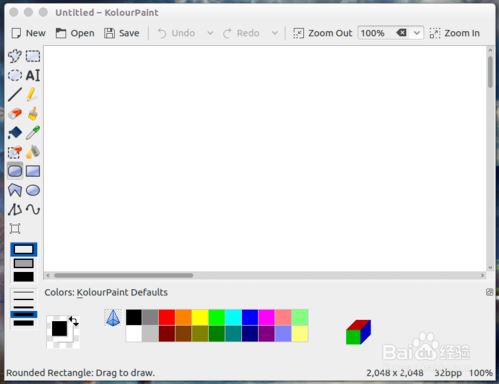Activate the Color Picker eyedropper tool
The width and height of the screenshot is (499, 384).
pyautogui.click(x=33, y=133)
